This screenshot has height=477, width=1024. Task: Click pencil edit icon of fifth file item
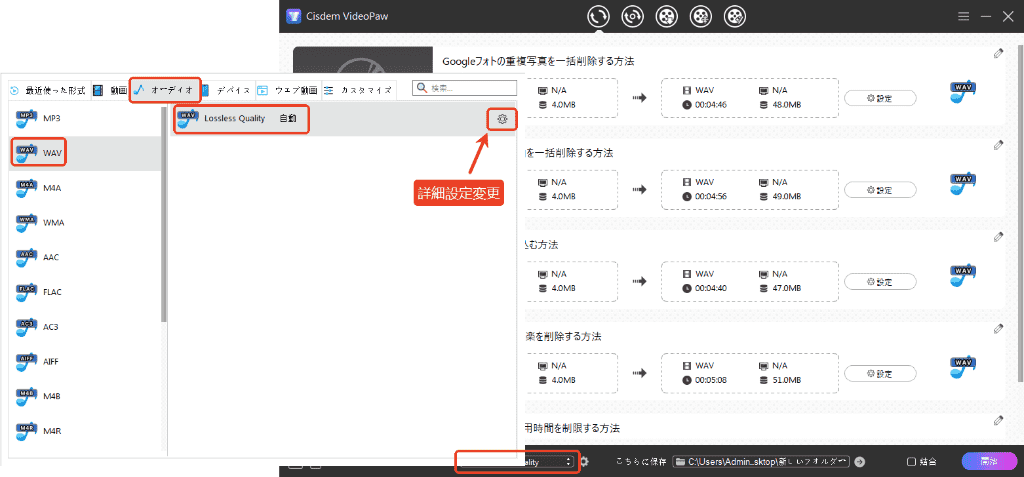[998, 419]
